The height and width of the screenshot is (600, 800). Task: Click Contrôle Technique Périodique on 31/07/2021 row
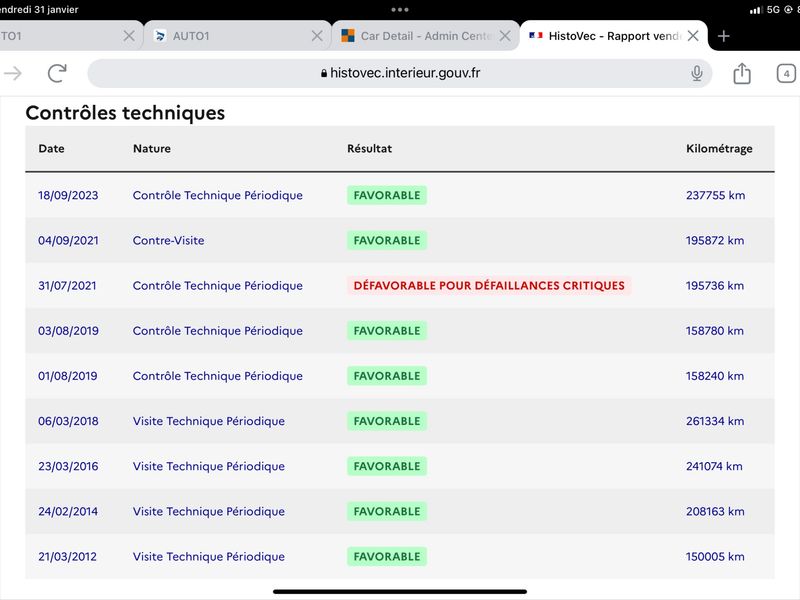pyautogui.click(x=217, y=285)
